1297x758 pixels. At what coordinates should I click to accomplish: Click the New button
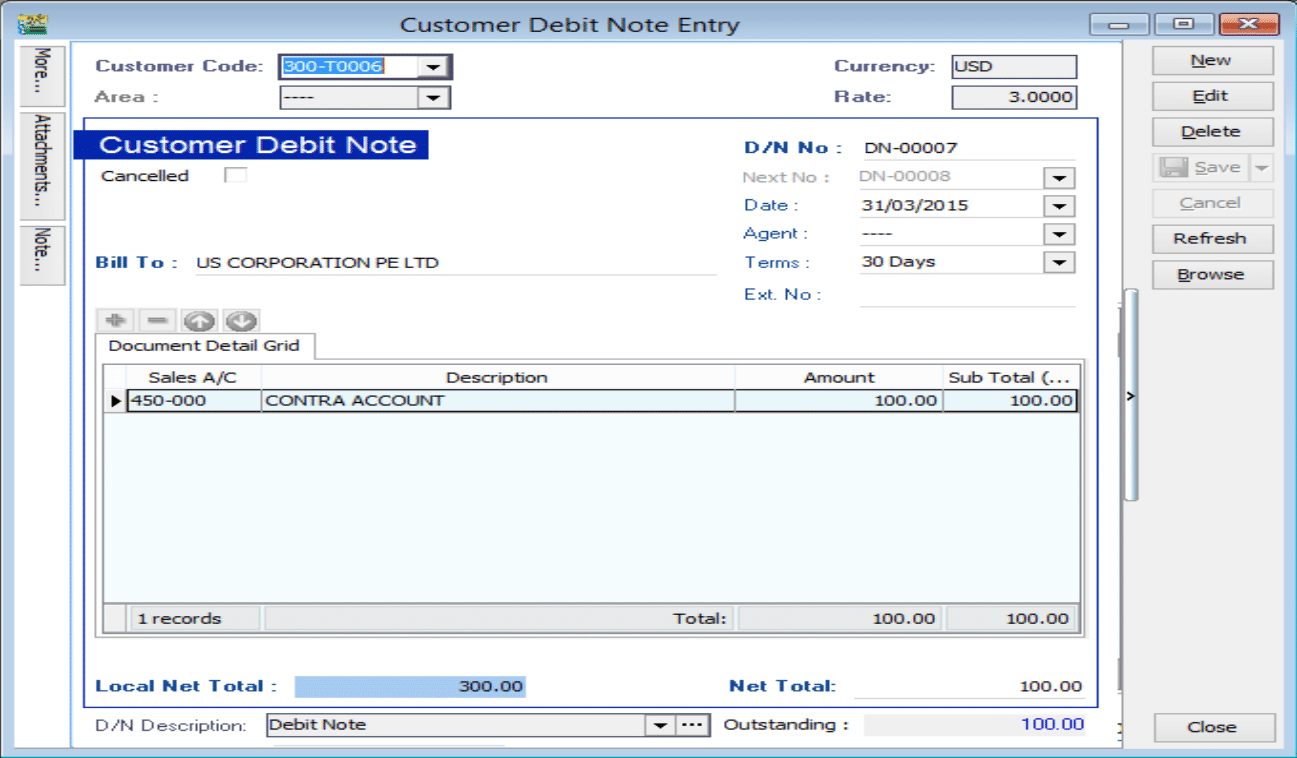(1211, 61)
